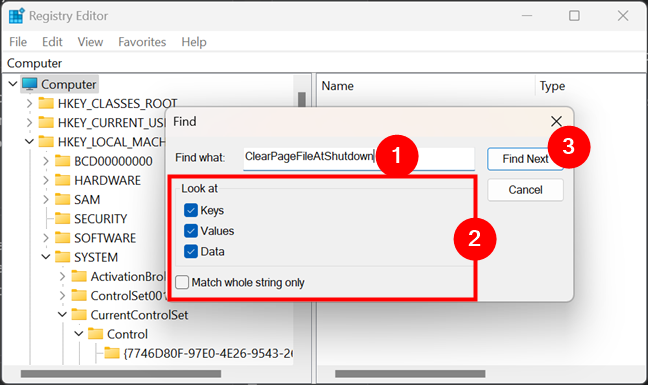Click the values pane horizontal scrollbar
The height and width of the screenshot is (385, 648).
click(410, 374)
